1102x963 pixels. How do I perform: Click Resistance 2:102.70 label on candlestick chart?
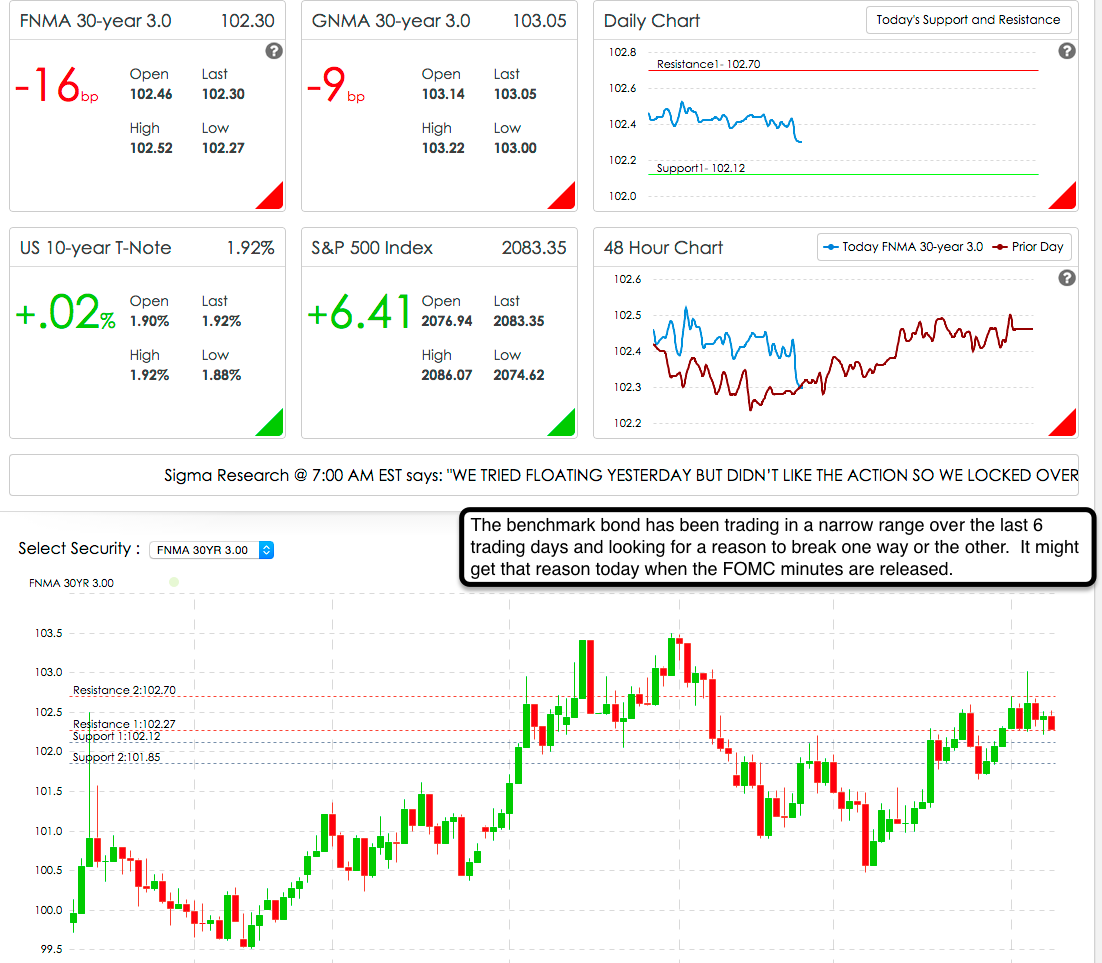[124, 690]
